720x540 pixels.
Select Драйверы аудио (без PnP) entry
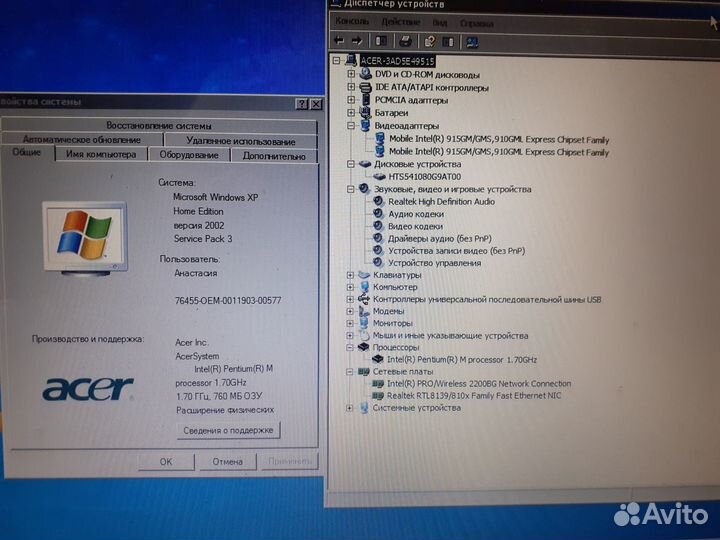[x=440, y=239]
